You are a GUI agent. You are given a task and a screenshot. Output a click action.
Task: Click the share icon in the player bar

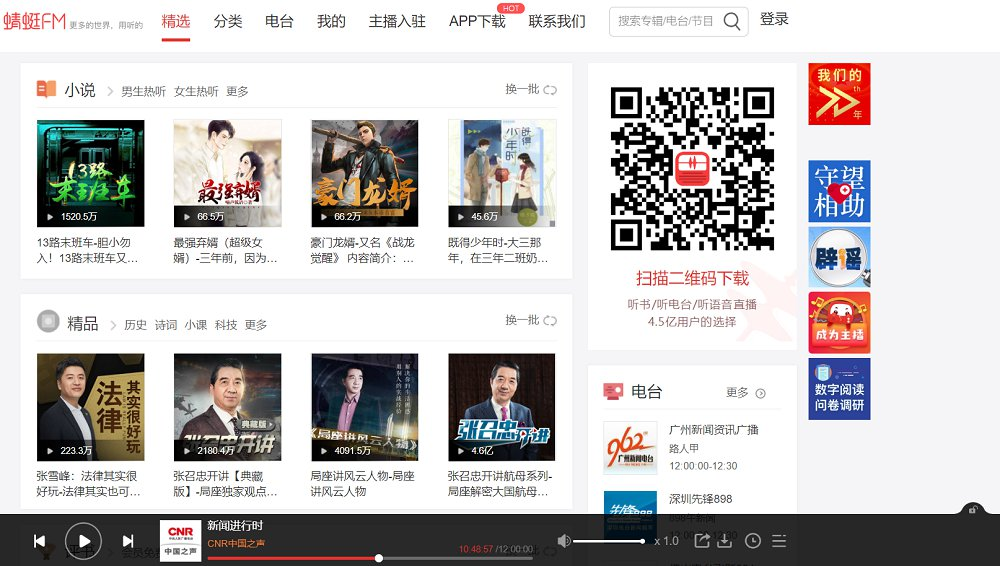[702, 541]
